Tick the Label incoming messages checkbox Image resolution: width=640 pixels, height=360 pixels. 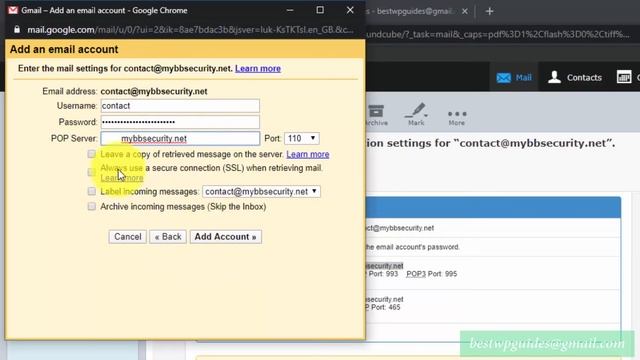tap(91, 191)
